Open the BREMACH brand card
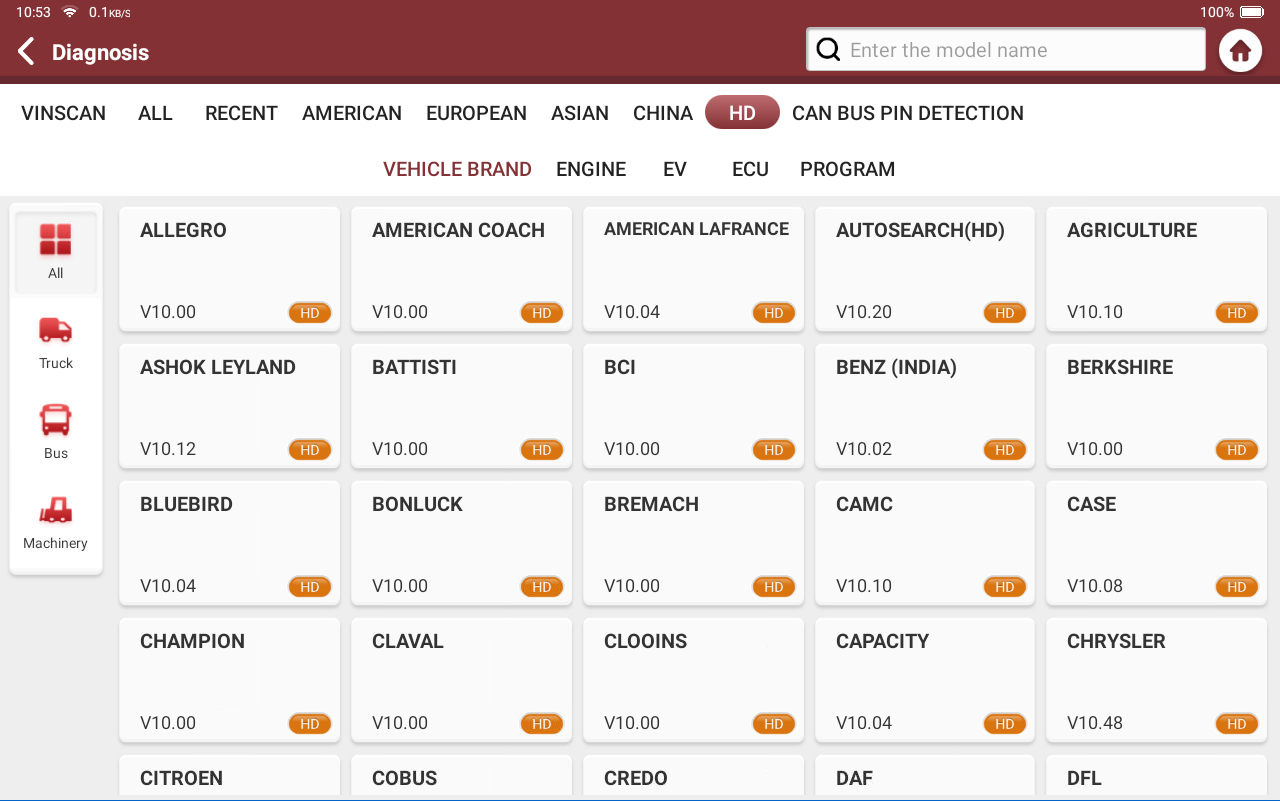The height and width of the screenshot is (801, 1280). pos(693,543)
